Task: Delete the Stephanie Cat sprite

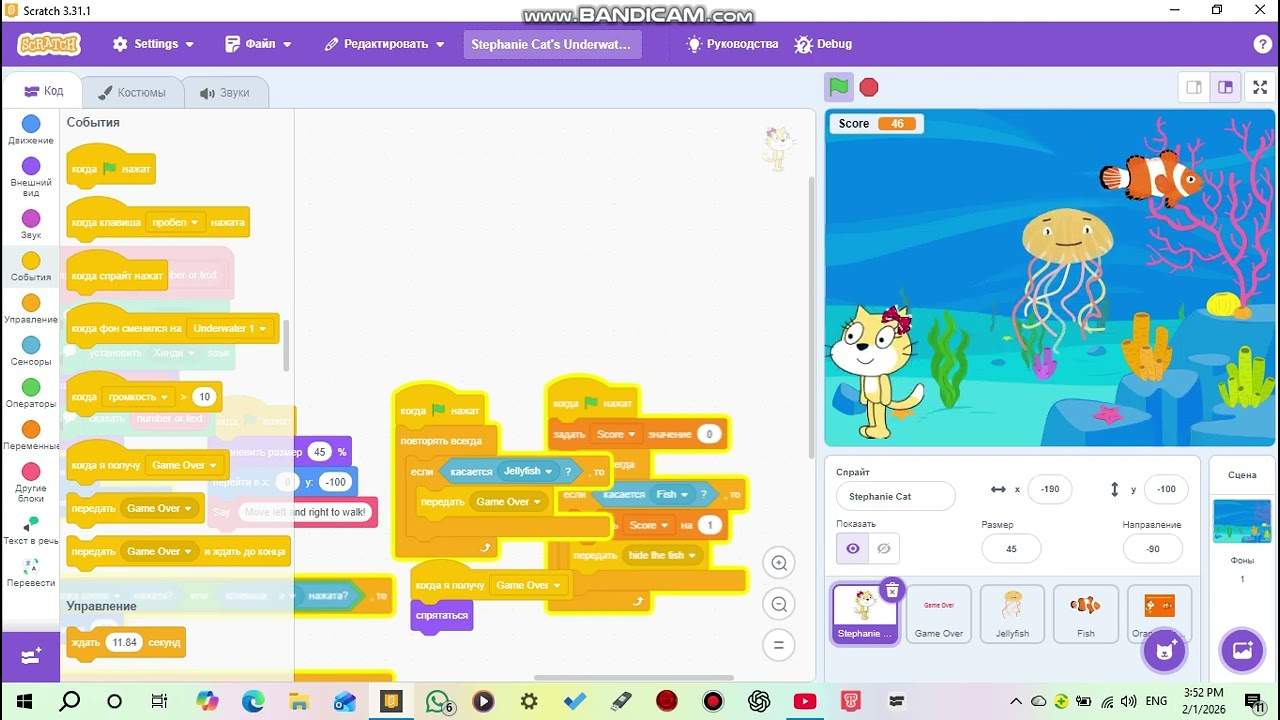Action: pos(892,591)
